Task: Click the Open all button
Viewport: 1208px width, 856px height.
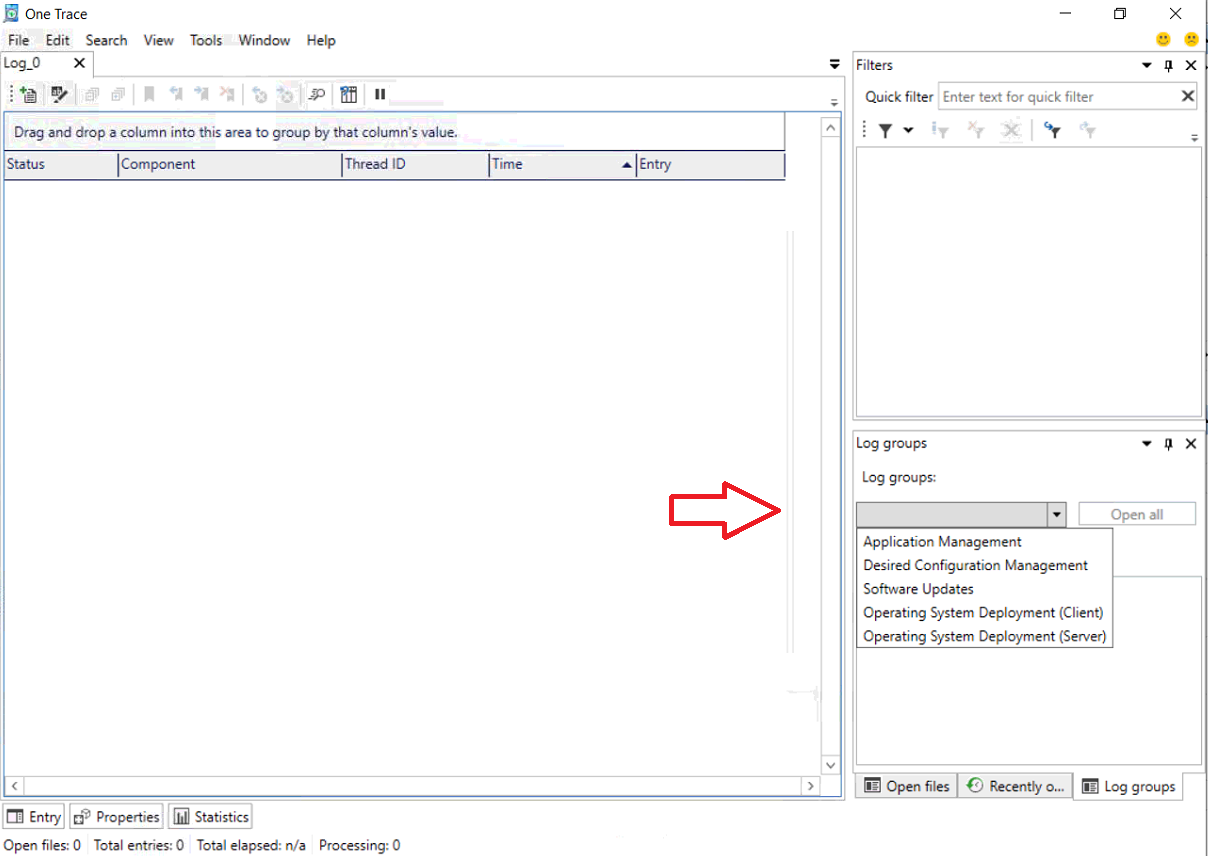Action: (x=1137, y=514)
